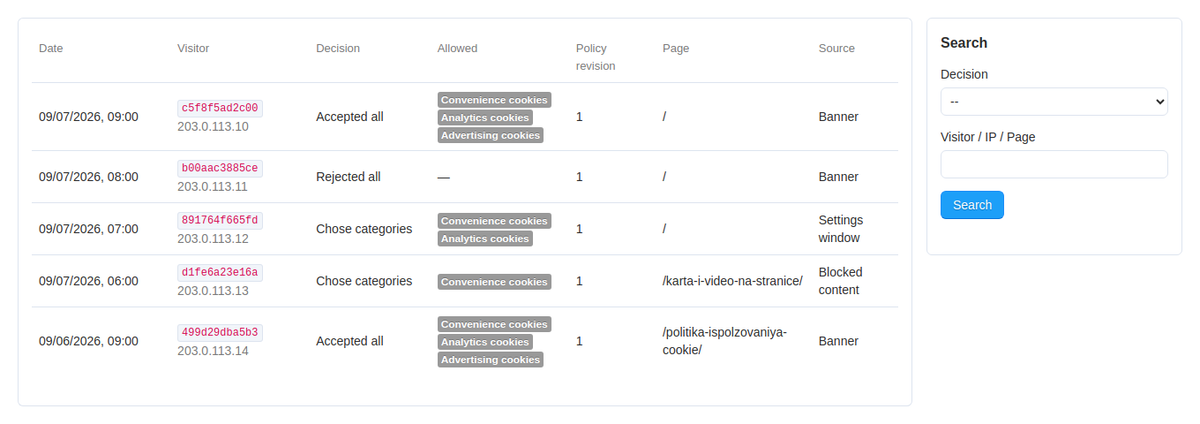Select visitor ID b00aac3885ce
Viewport: 1200px width, 424px height.
(220, 168)
